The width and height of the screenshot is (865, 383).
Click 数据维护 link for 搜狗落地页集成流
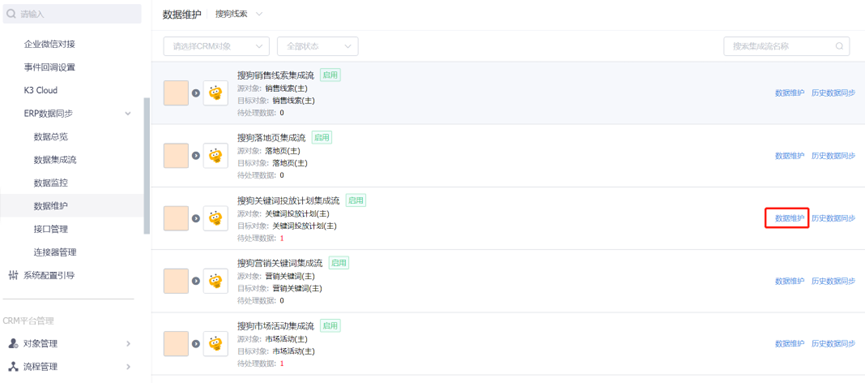click(x=789, y=156)
